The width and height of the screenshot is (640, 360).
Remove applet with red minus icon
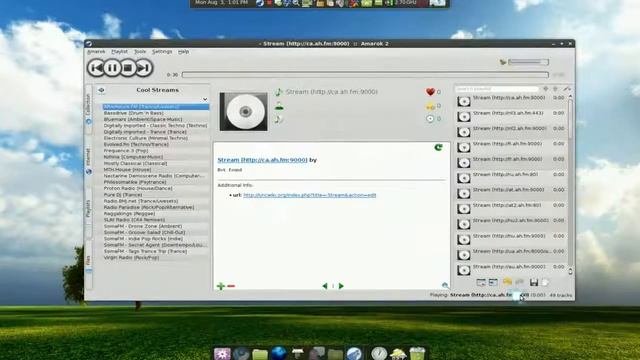pyautogui.click(x=231, y=286)
